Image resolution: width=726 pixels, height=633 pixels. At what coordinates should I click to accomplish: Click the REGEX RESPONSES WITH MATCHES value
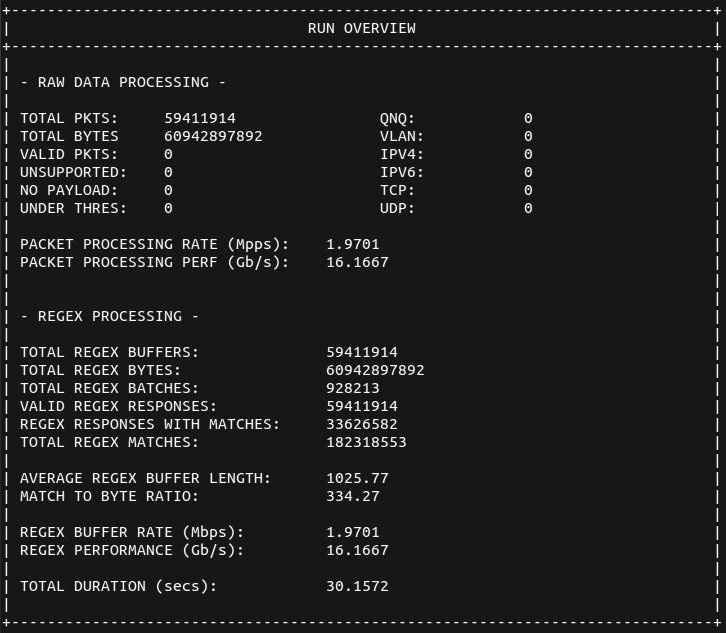tap(362, 424)
